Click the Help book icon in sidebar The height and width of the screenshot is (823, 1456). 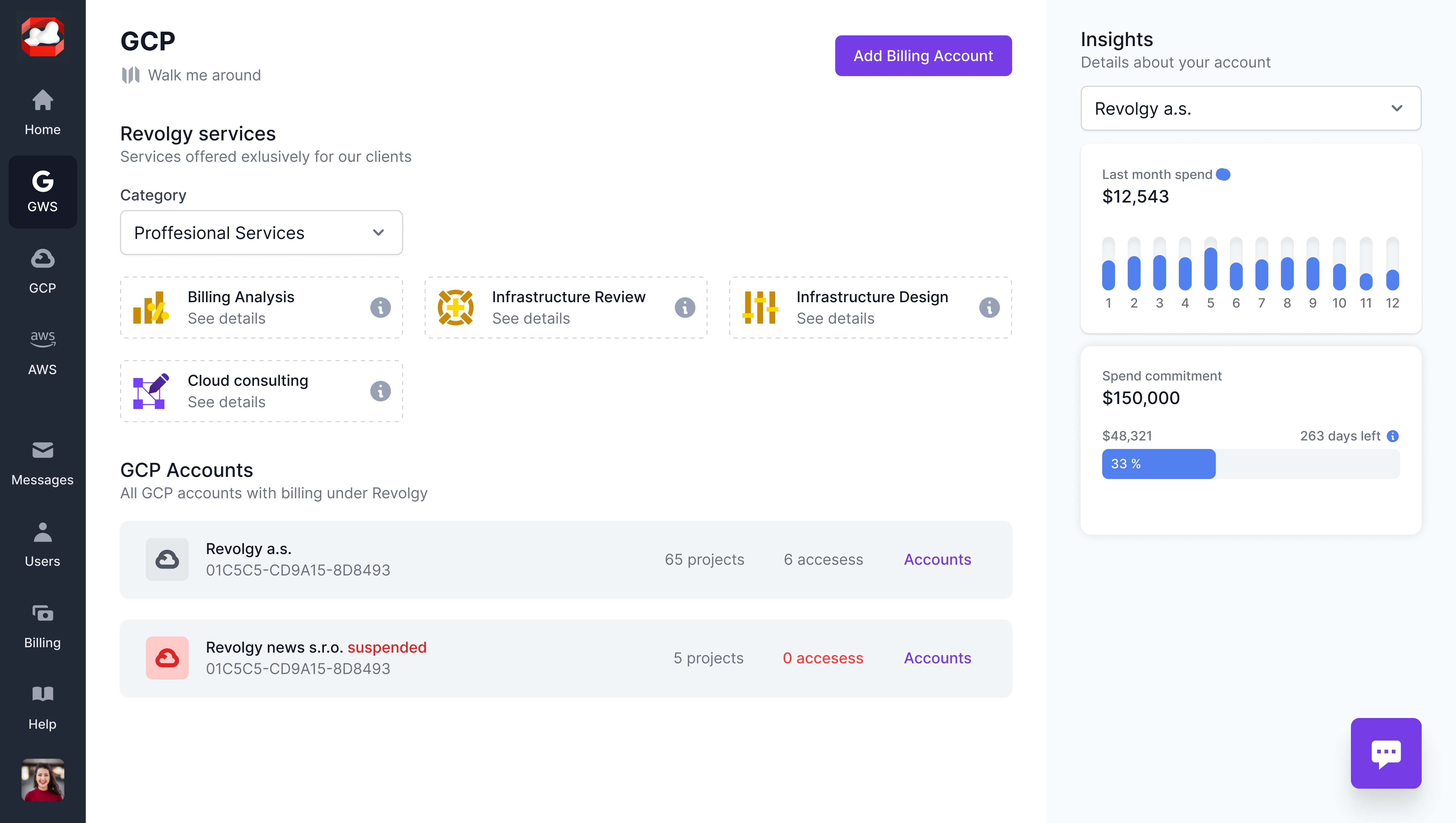point(42,694)
